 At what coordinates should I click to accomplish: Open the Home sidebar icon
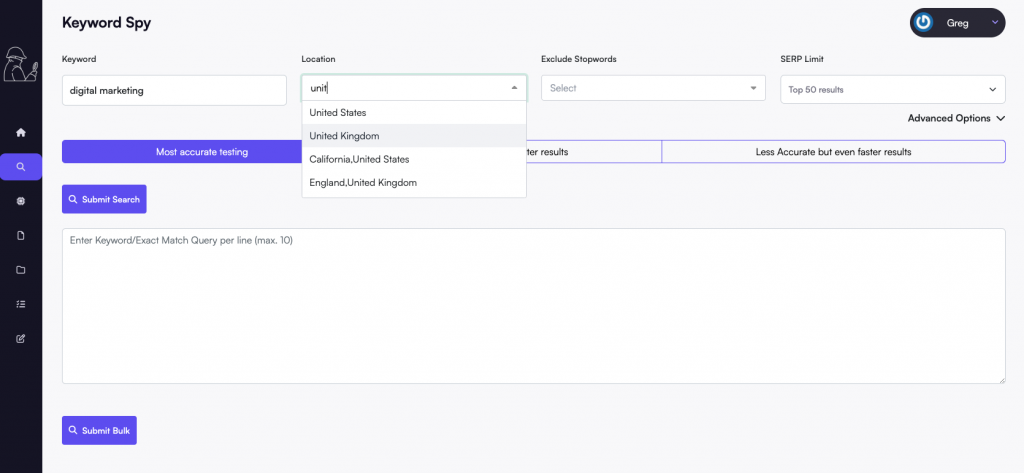(21, 133)
